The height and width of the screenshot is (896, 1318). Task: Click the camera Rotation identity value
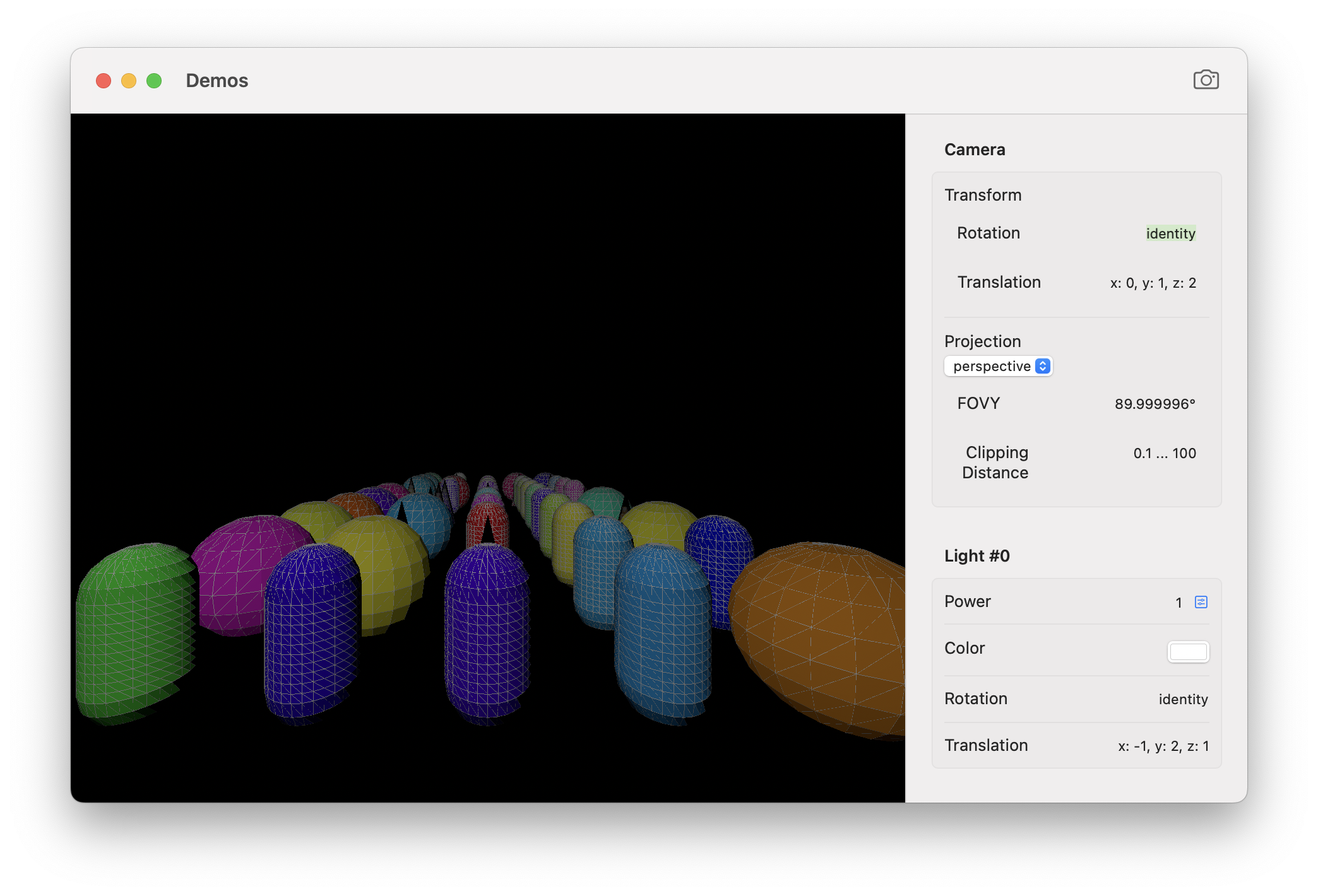pyautogui.click(x=1170, y=233)
